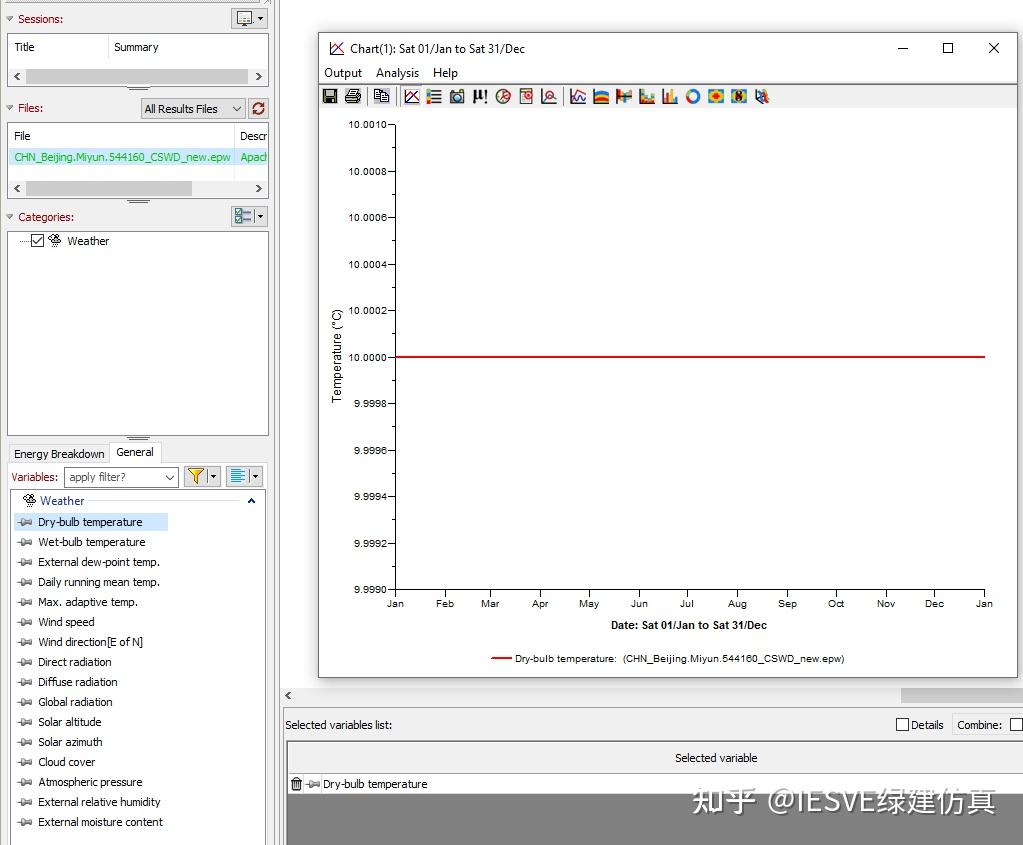The height and width of the screenshot is (845, 1023).
Task: Open the Sessions panel options icon
Action: pos(245,18)
